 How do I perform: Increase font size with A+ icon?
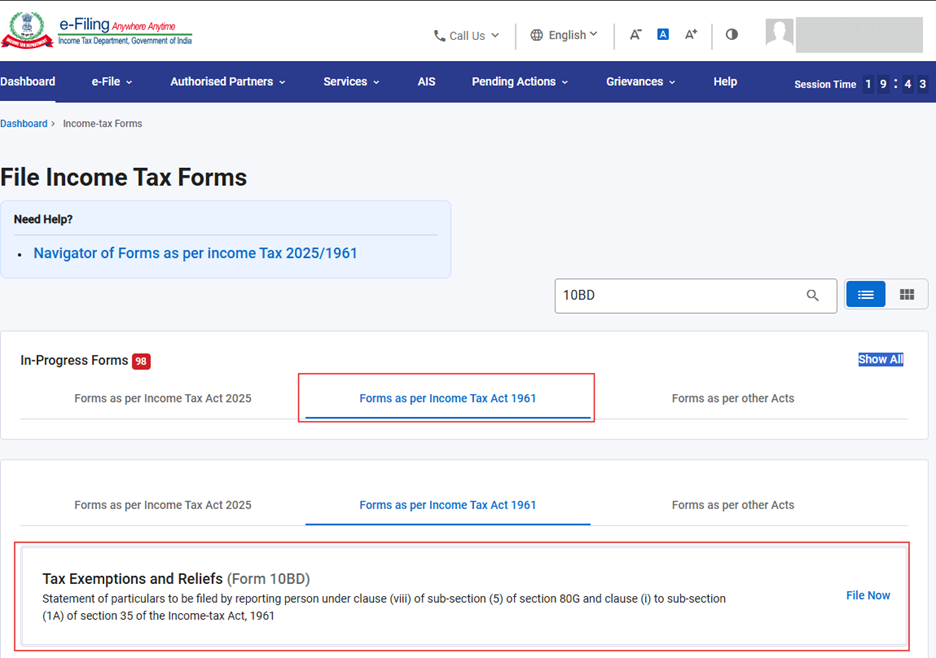pos(691,34)
